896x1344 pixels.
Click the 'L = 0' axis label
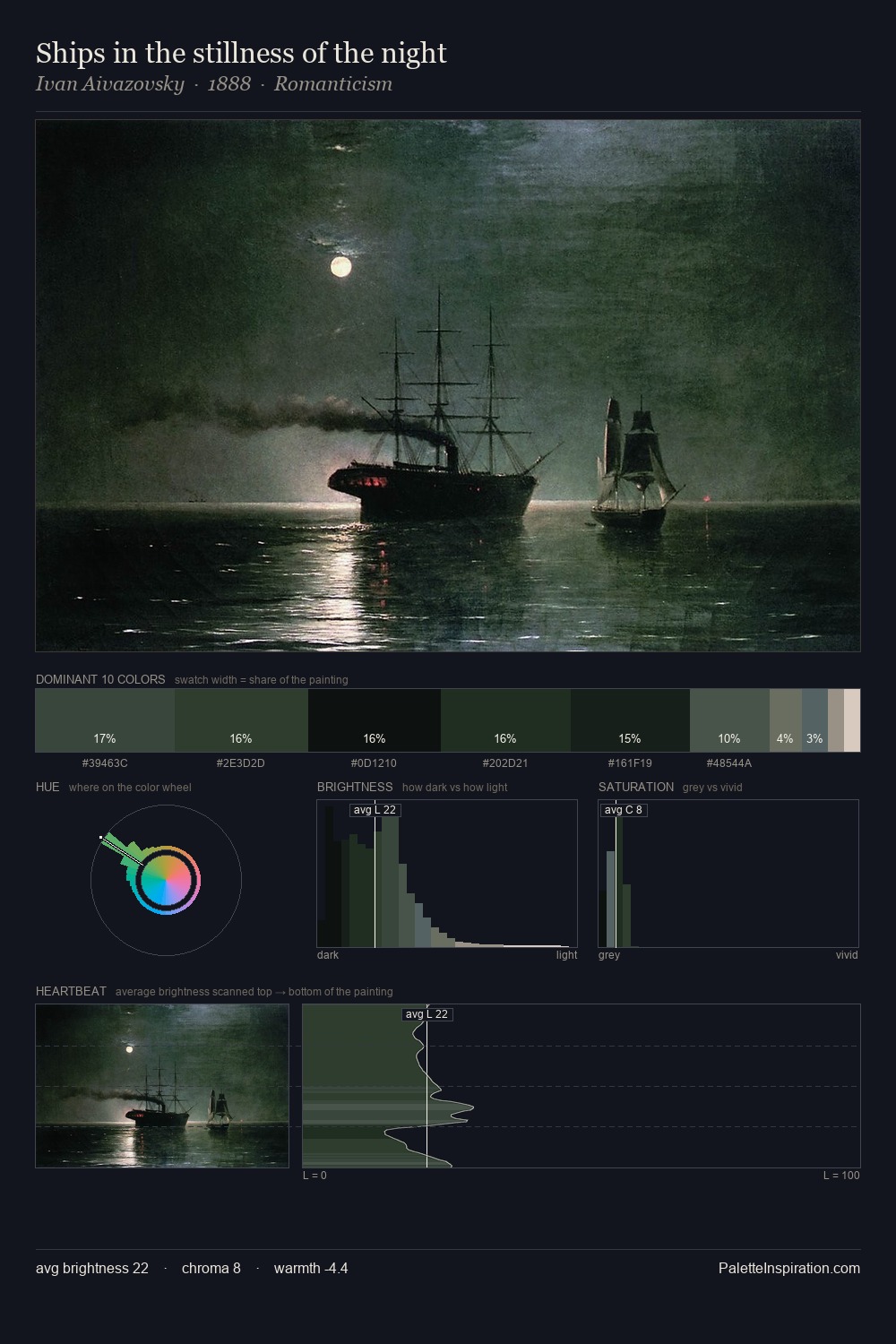(x=314, y=1176)
